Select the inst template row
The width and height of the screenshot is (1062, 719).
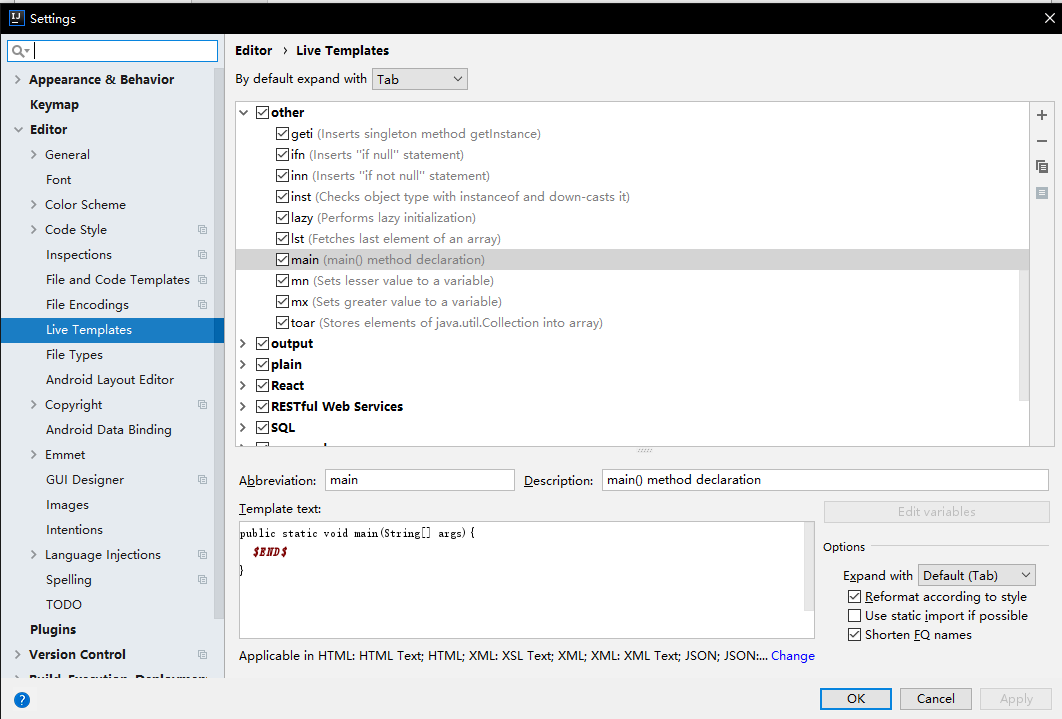click(632, 196)
